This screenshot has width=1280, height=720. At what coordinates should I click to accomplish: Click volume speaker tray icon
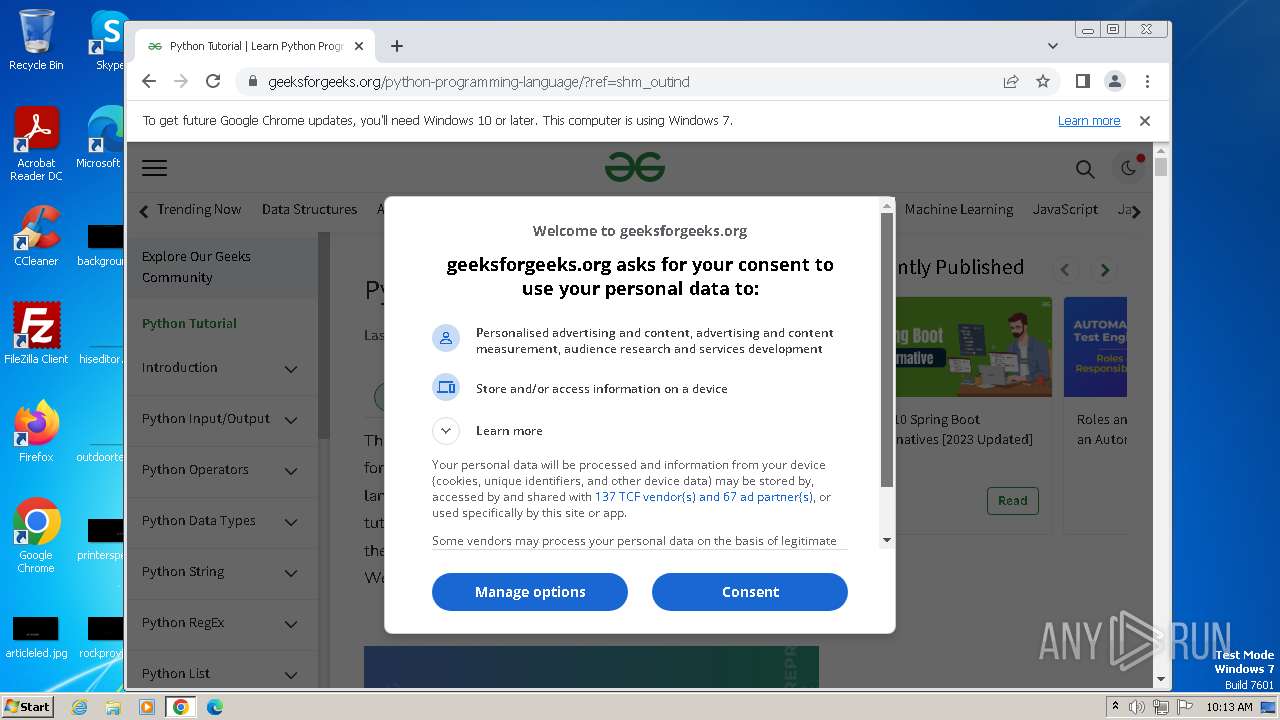1137,707
